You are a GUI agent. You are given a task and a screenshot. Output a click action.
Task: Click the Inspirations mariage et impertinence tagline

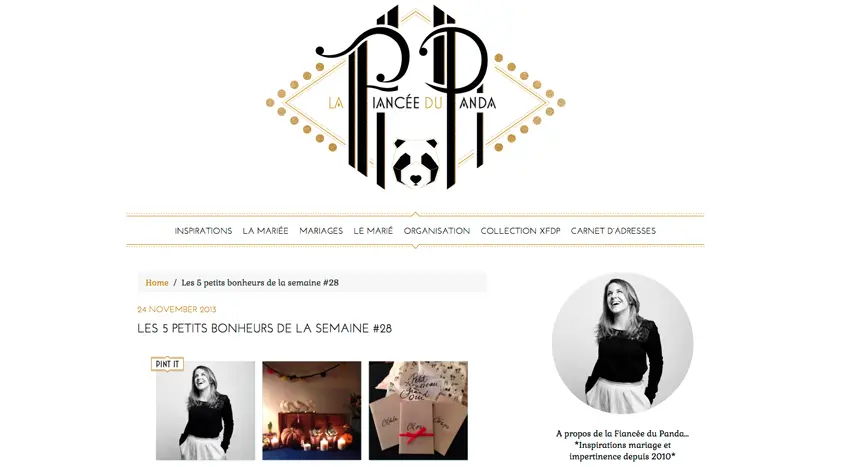click(x=622, y=451)
